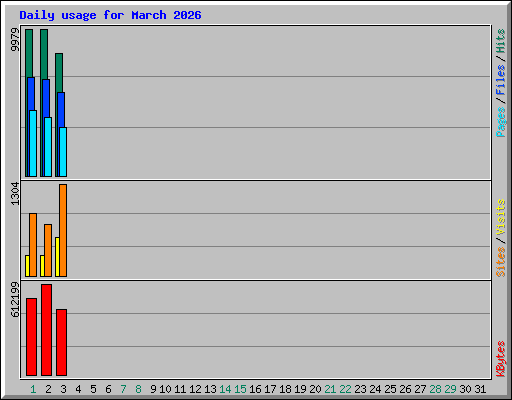Click day number 1 on the axis
512x400 pixels.
(33, 389)
